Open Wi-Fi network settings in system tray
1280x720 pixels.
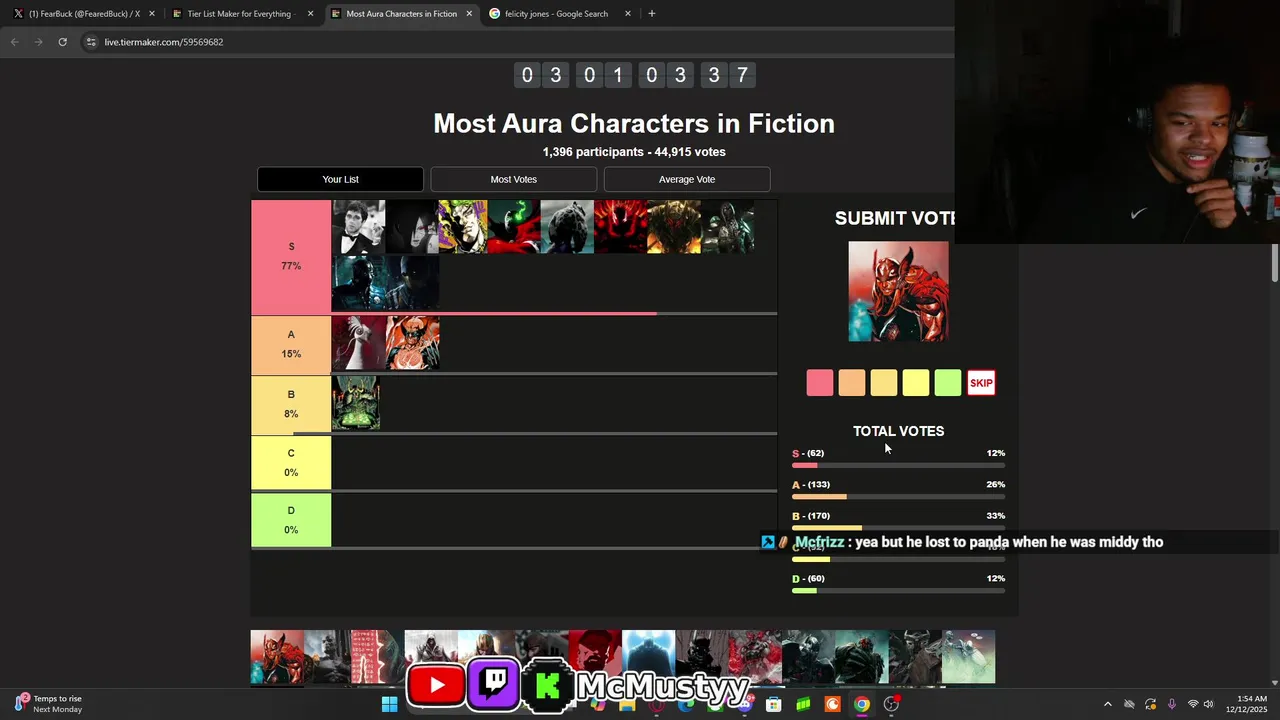pyautogui.click(x=1192, y=704)
